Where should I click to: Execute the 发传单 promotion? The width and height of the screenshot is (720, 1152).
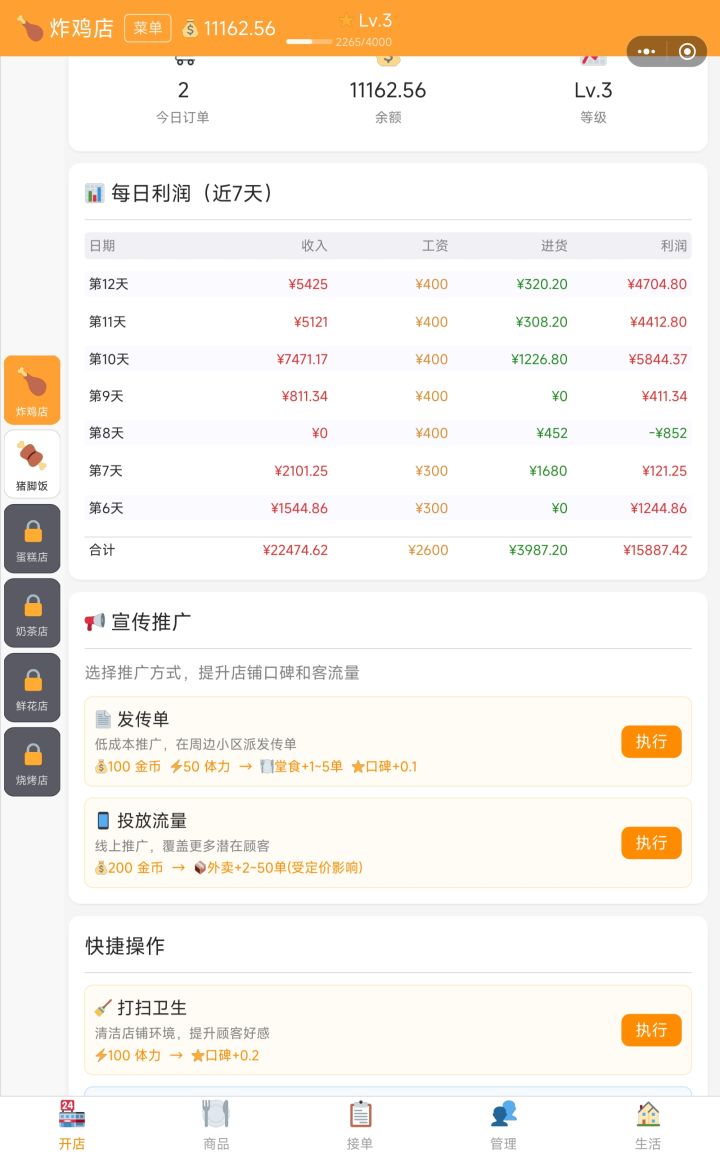651,741
